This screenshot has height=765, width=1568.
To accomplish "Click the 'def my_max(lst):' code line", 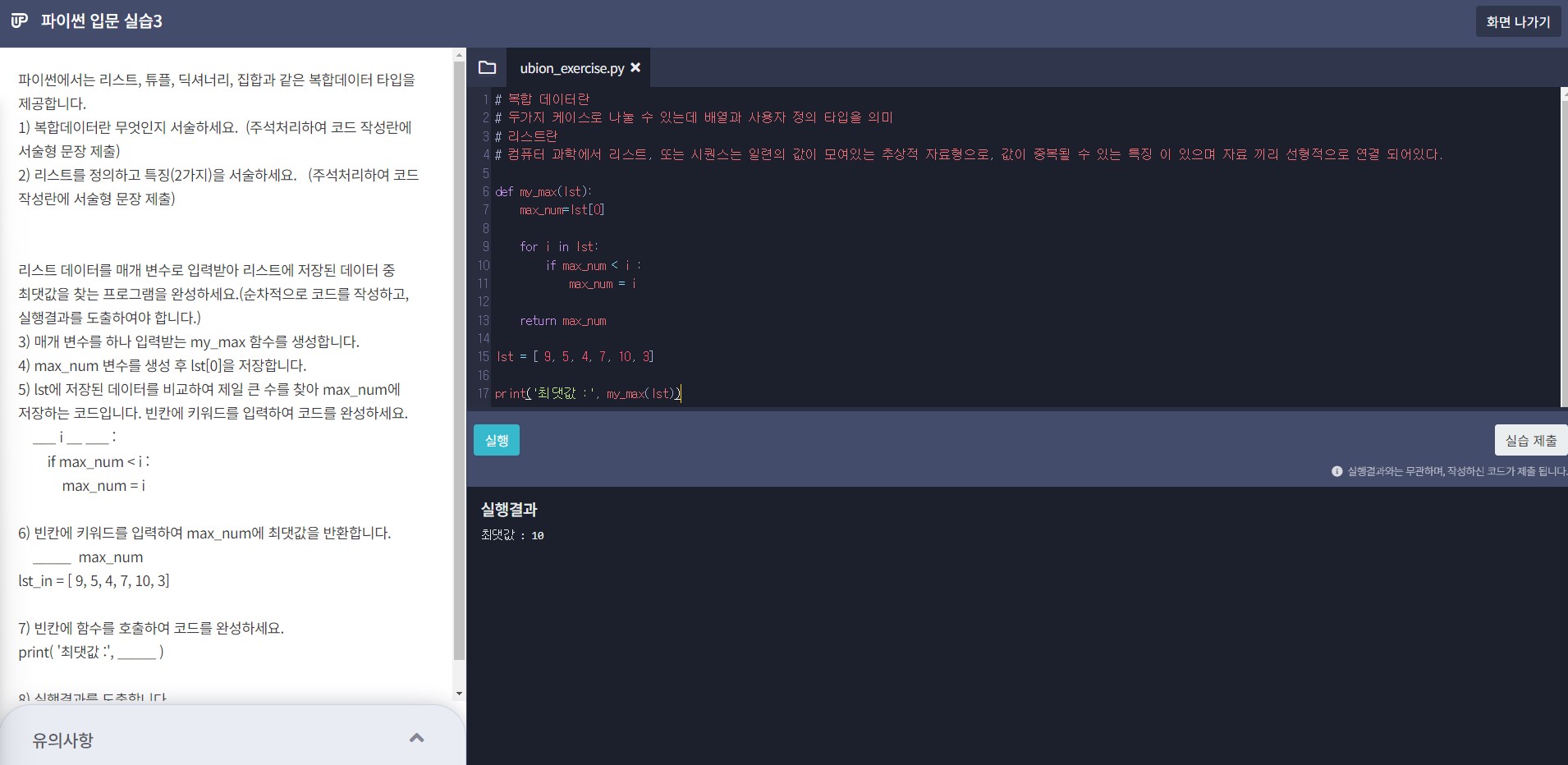I will pos(543,192).
